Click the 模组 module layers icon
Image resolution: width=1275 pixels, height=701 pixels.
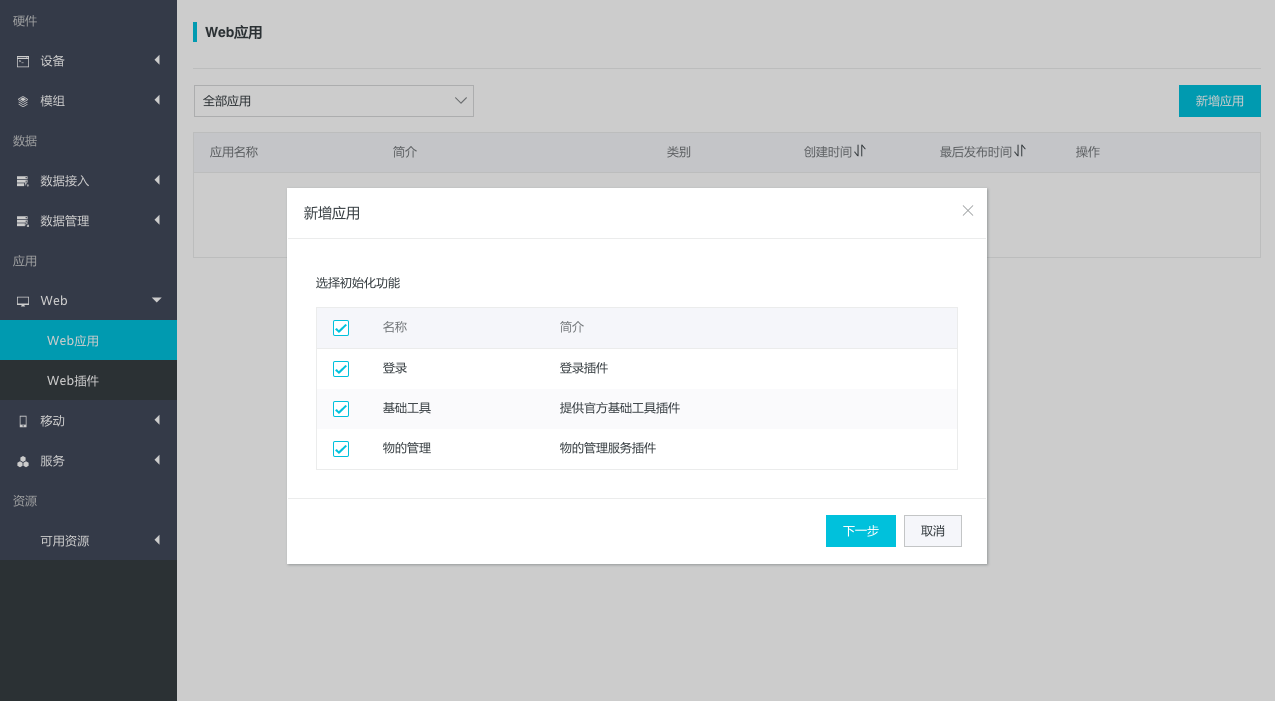(x=23, y=101)
